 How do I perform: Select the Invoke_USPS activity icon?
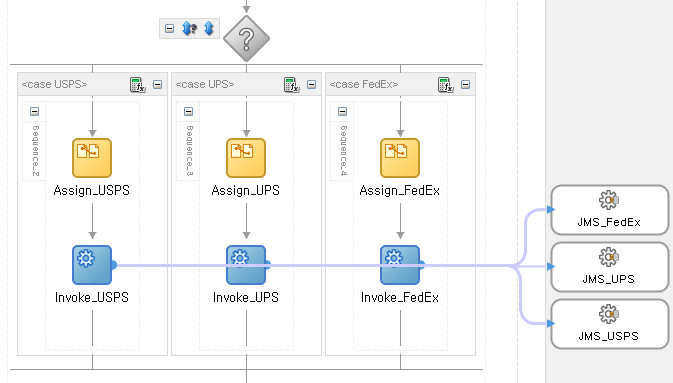92,265
